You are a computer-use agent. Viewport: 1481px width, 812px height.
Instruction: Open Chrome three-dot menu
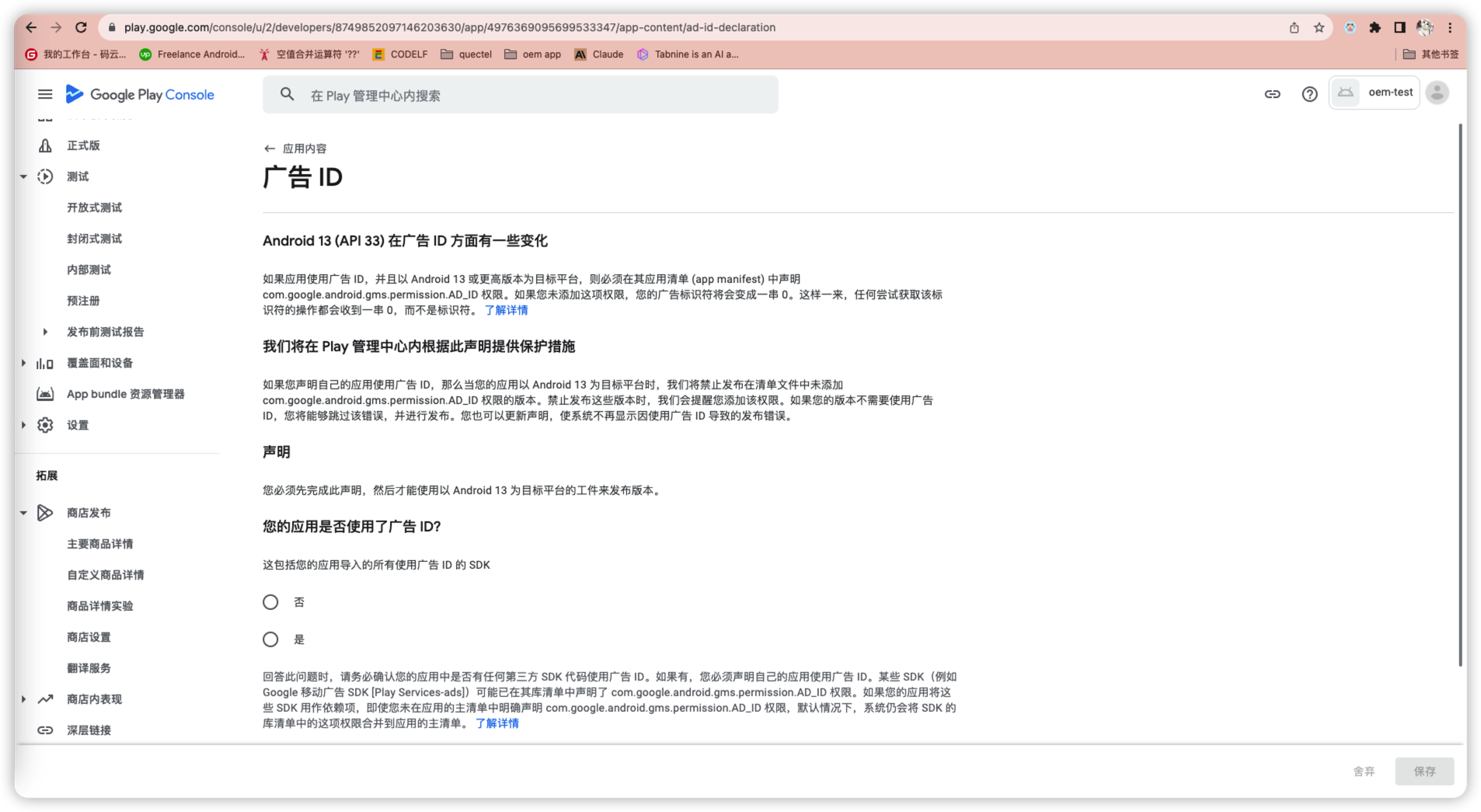[x=1450, y=27]
